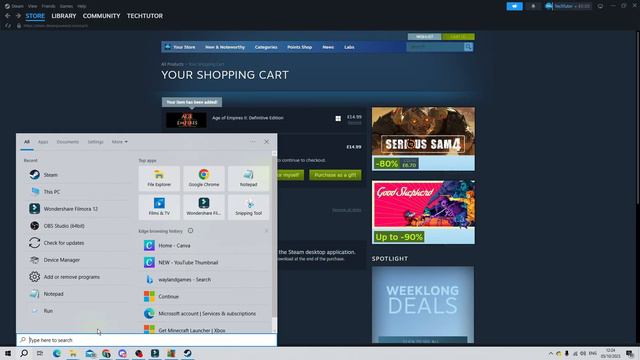Open Categories menu in Steam store
The image size is (640, 360).
pyautogui.click(x=266, y=47)
